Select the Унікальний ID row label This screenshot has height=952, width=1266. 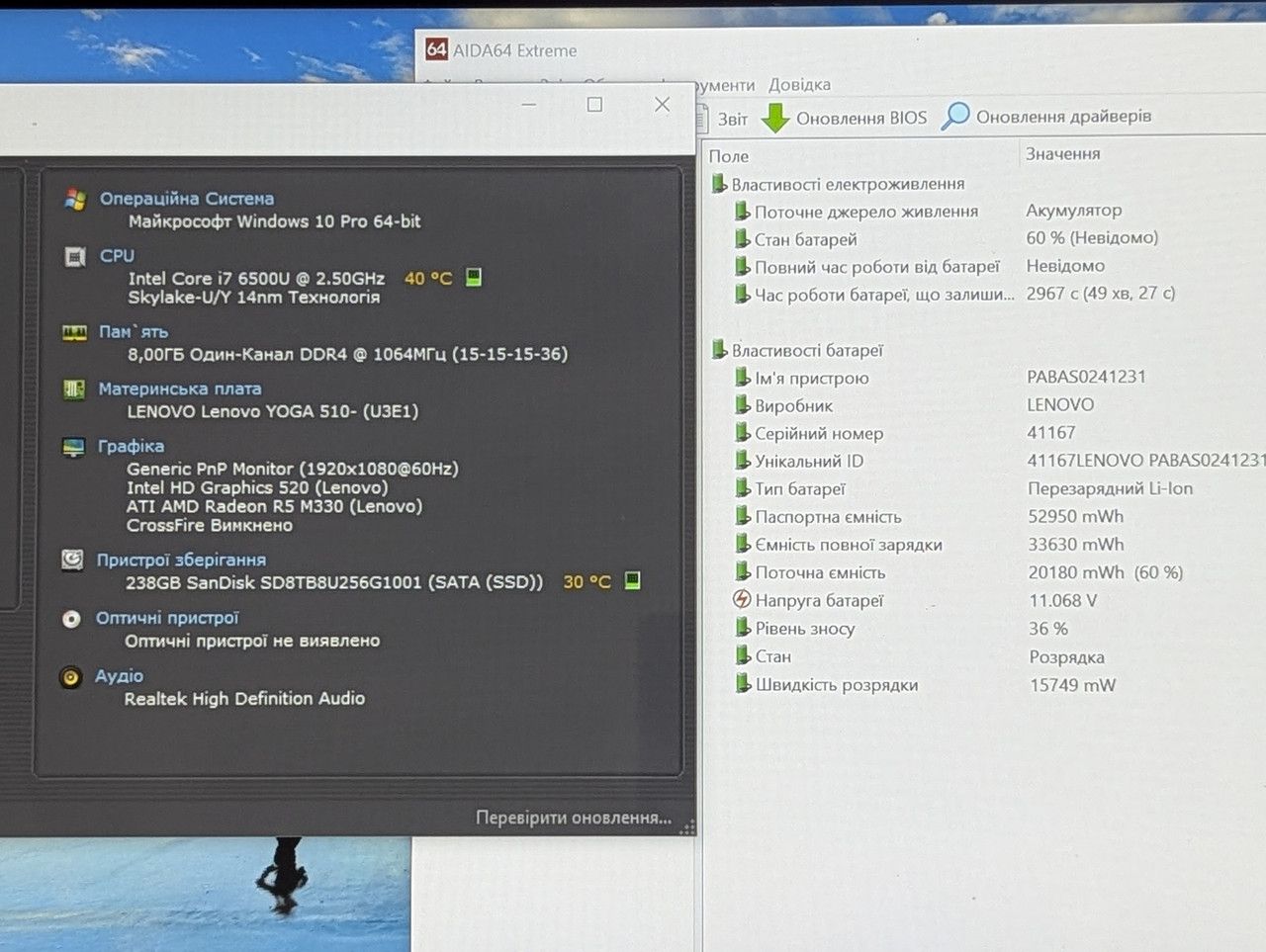(809, 461)
